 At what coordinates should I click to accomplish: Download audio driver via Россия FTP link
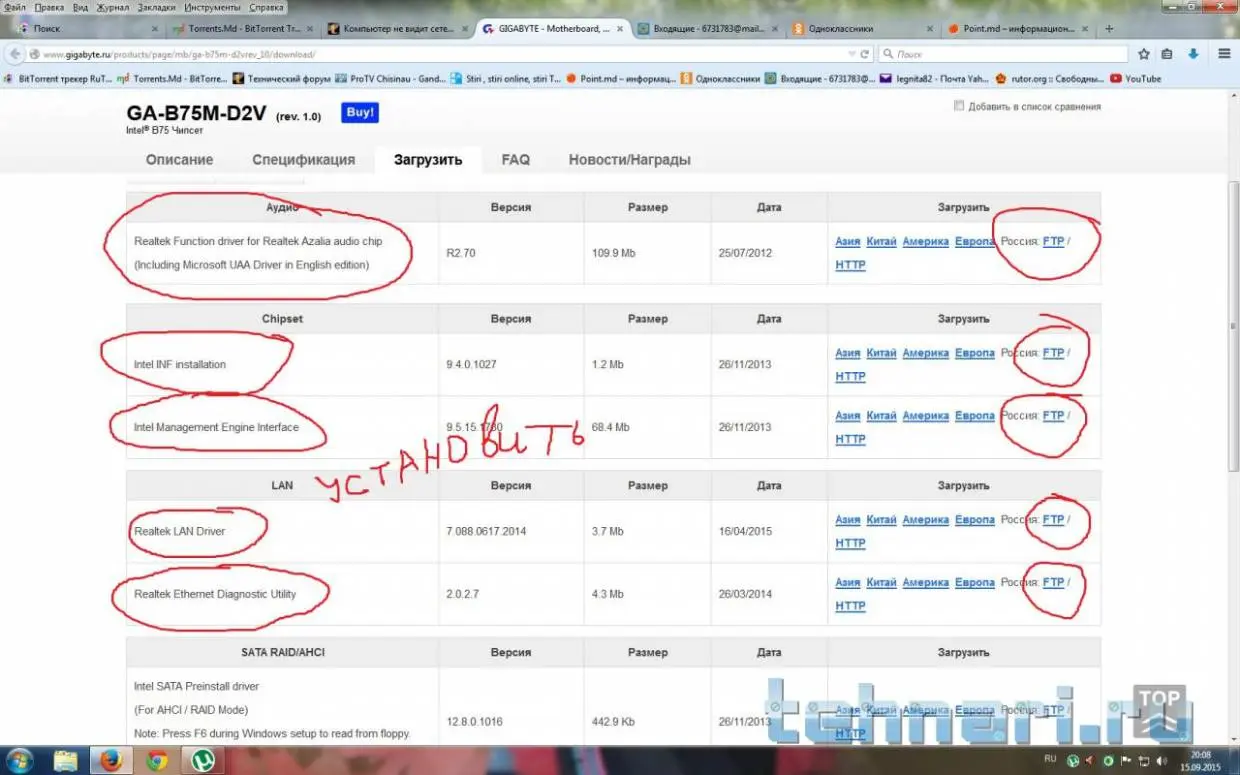pos(1053,241)
